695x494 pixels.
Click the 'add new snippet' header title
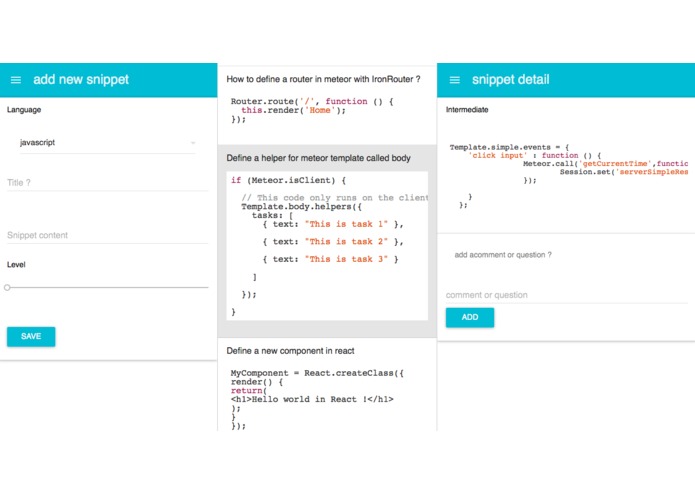[81, 80]
